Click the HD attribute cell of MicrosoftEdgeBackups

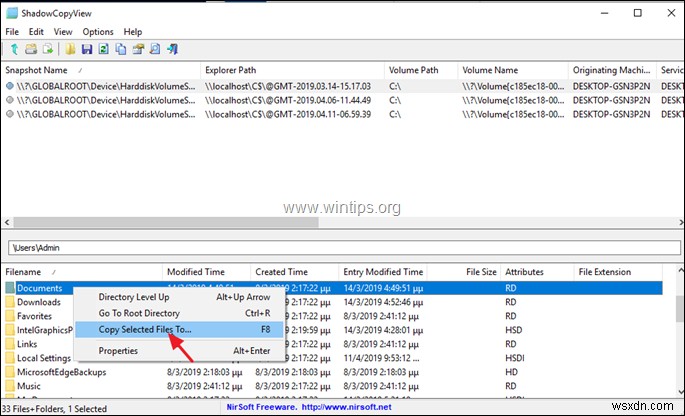click(511, 372)
